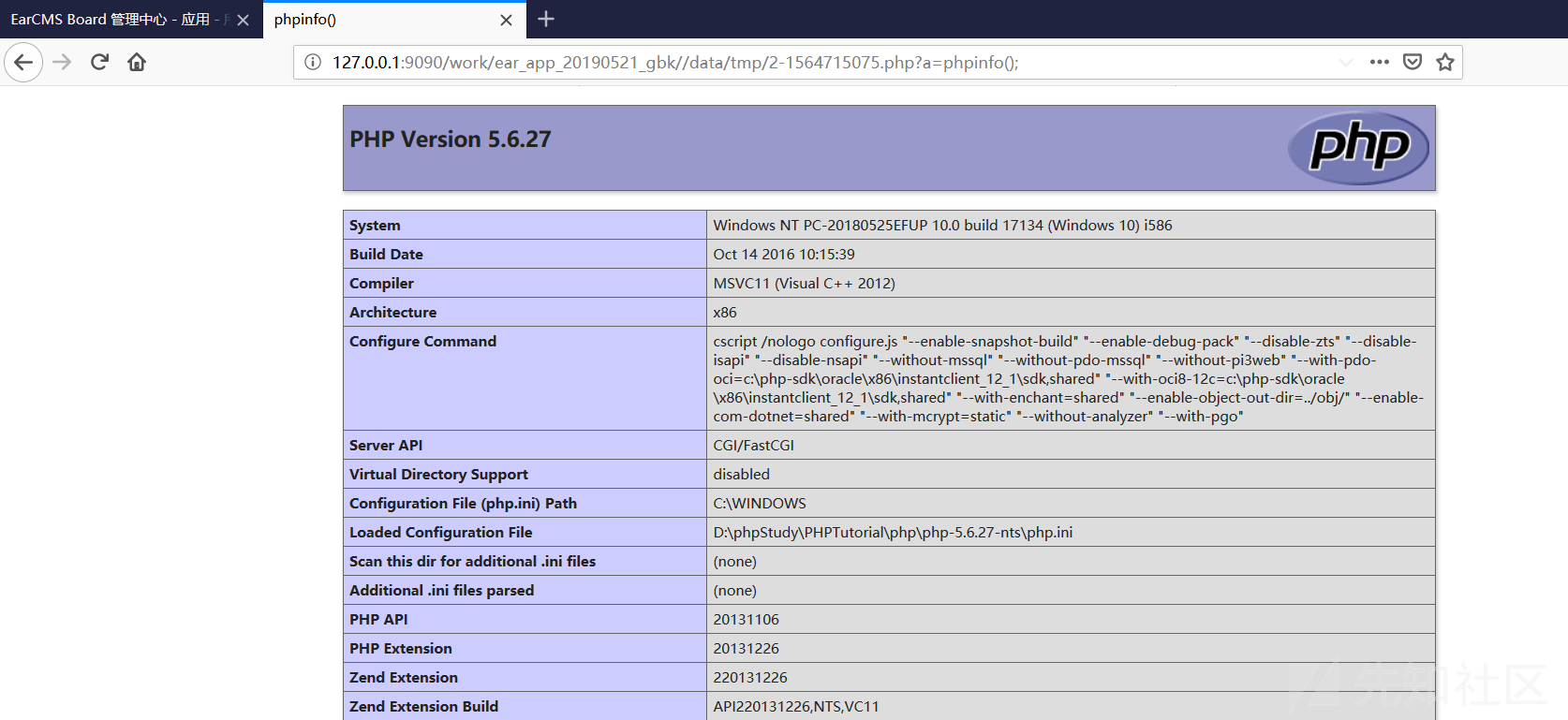Click the x86 architecture value
Screen dimensions: 1568x720
pos(725,313)
